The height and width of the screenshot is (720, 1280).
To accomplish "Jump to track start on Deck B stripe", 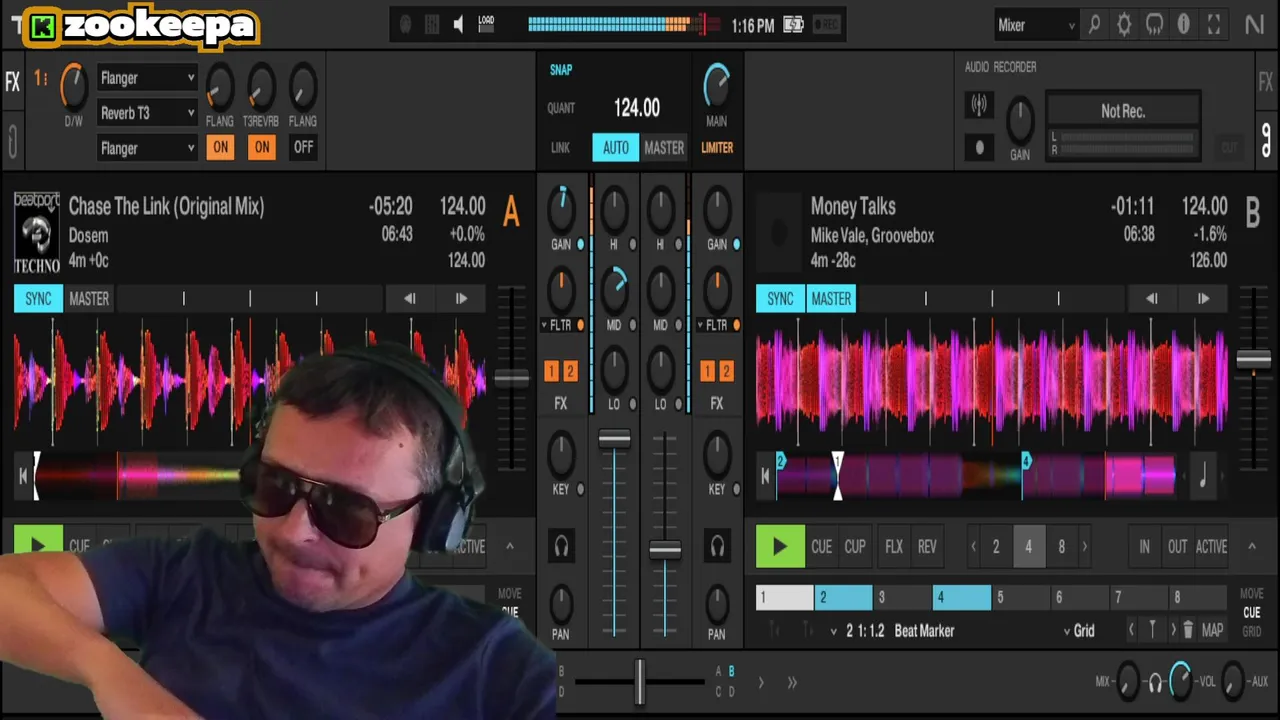I will coord(765,477).
